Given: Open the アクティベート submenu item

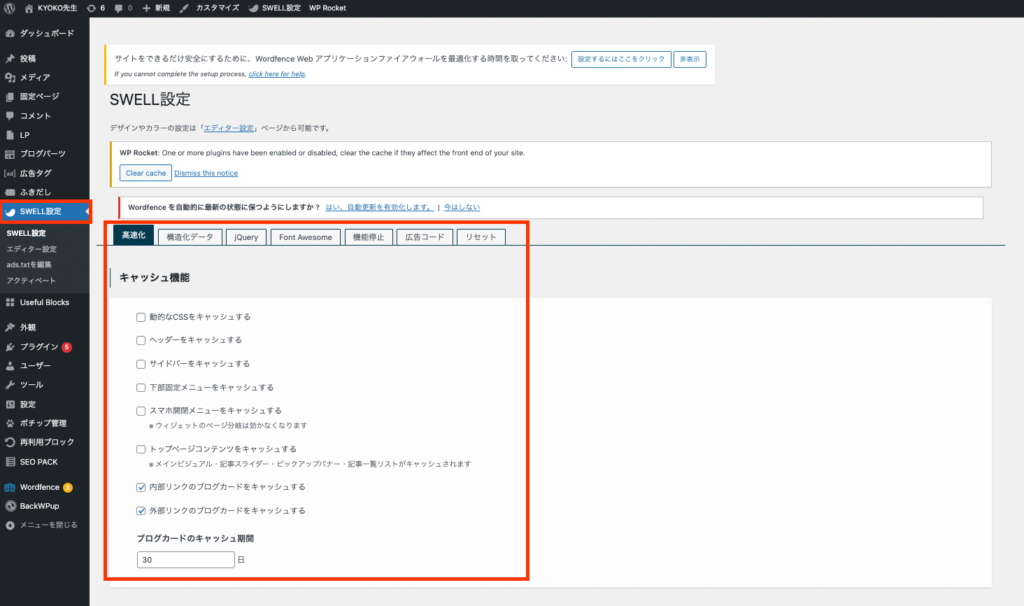Looking at the screenshot, I should 31,280.
